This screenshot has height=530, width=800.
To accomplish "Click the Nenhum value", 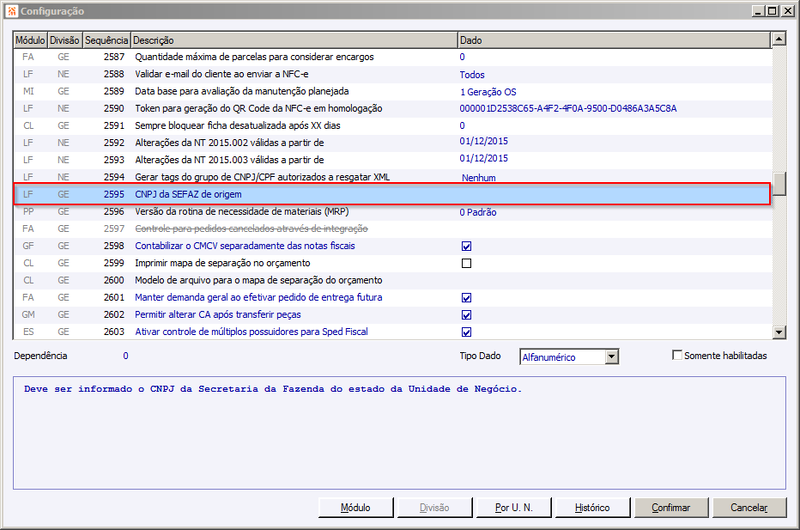I will (x=479, y=178).
